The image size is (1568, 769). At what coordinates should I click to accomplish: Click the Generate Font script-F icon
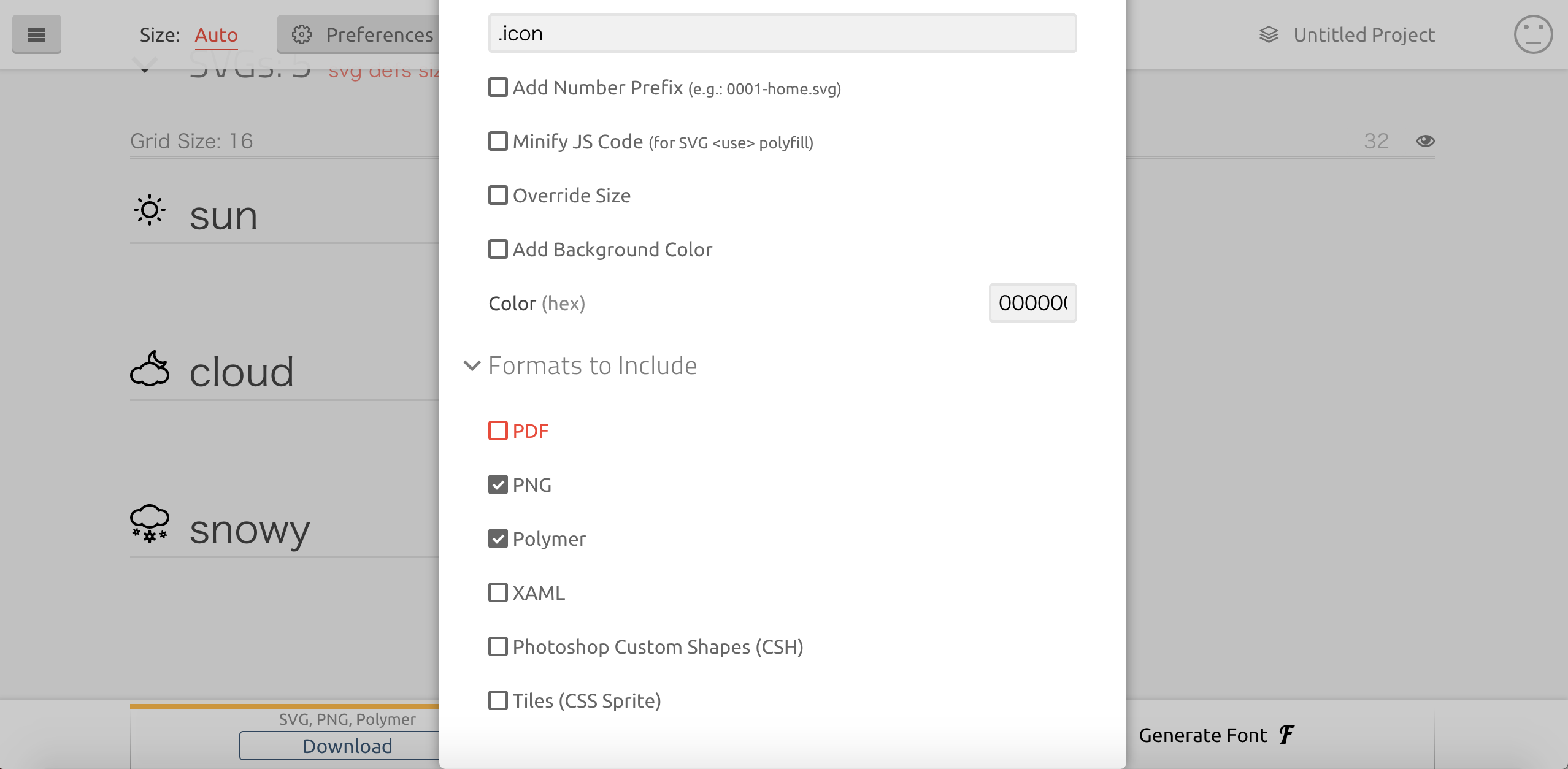(1286, 734)
